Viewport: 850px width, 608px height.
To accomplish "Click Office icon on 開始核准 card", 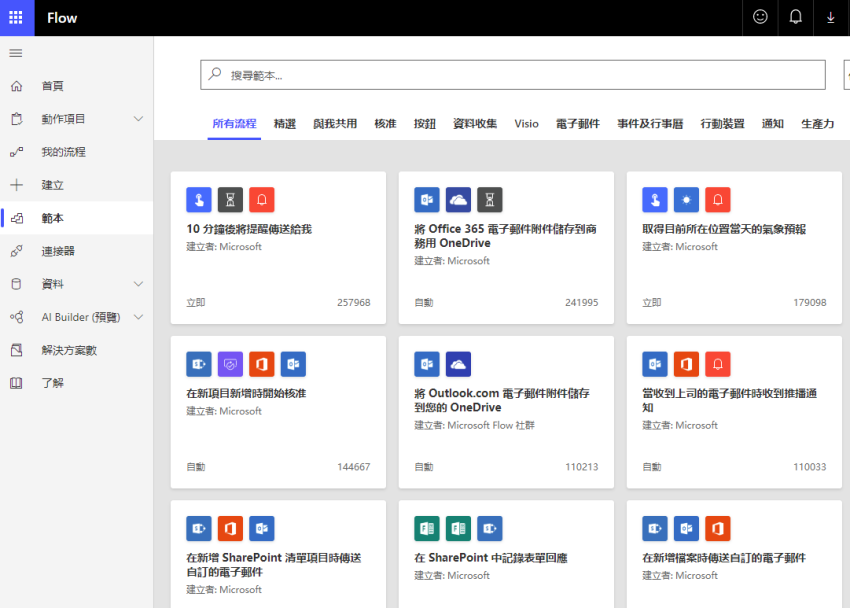I will pos(262,364).
